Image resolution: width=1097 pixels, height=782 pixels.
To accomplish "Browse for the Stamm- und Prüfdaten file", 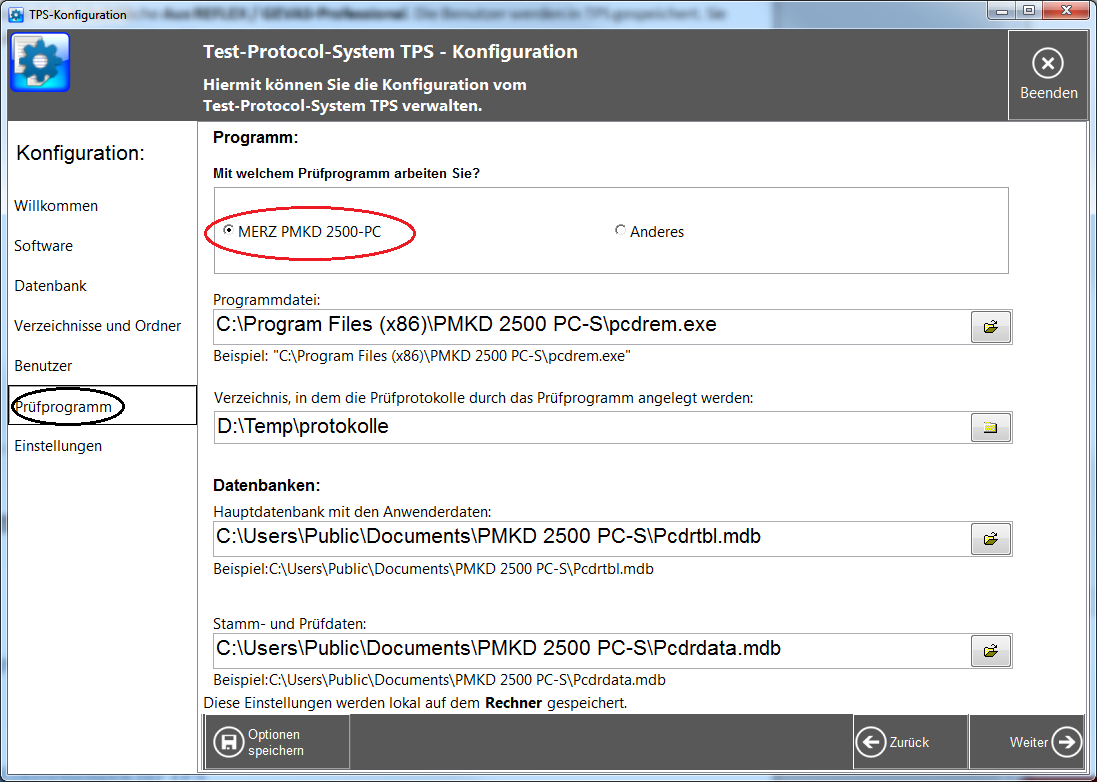I will tap(991, 651).
